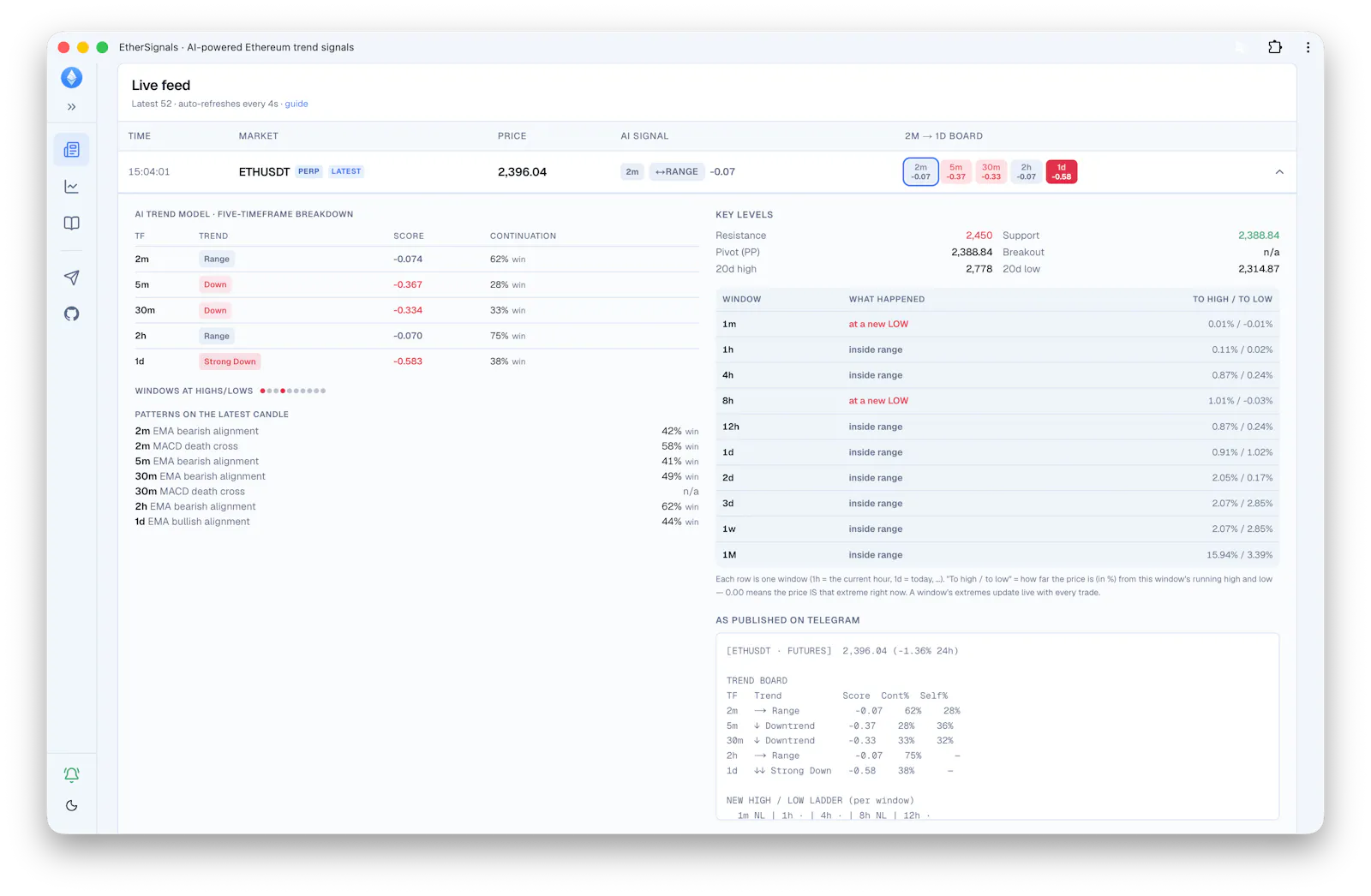Click the Resistance value 2,450
1371x896 pixels.
(979, 236)
